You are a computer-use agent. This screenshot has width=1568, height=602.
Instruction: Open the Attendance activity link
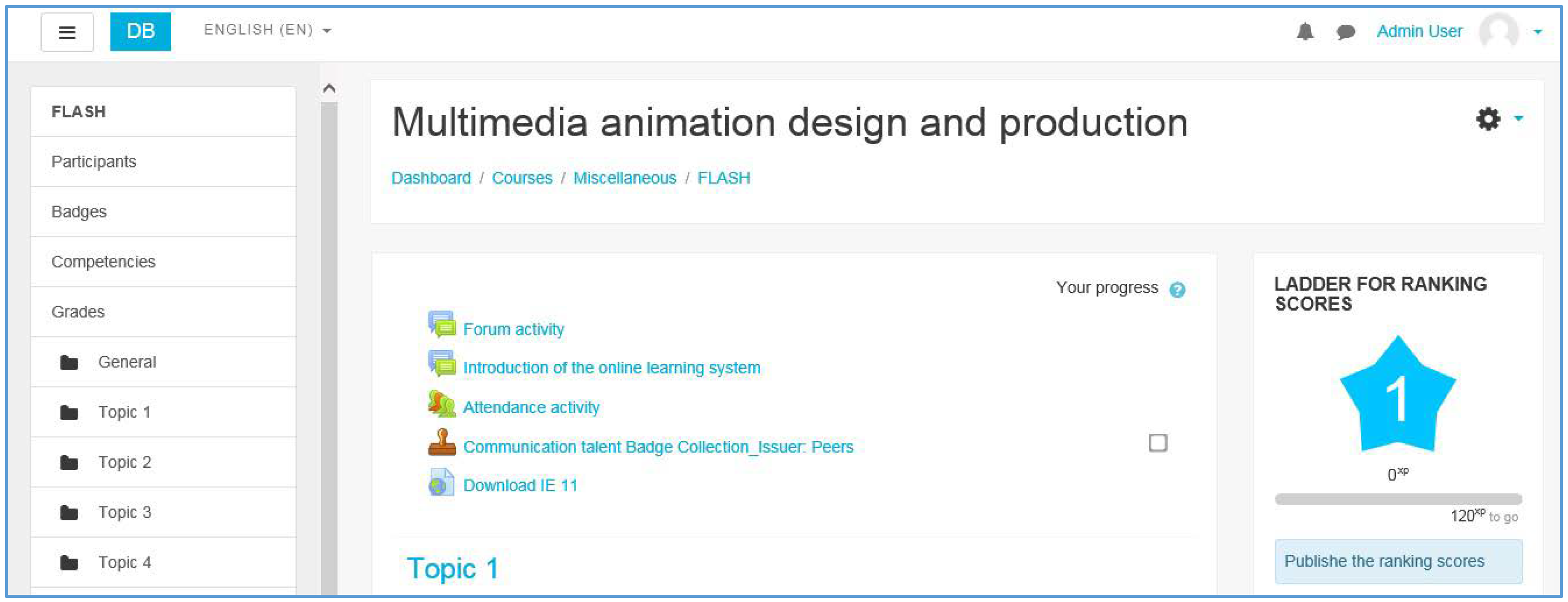(x=531, y=407)
